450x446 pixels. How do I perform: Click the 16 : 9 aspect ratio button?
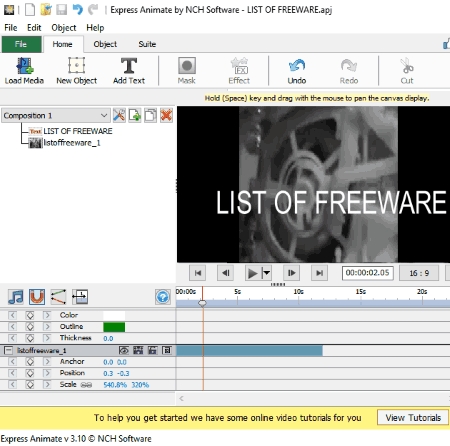point(419,273)
